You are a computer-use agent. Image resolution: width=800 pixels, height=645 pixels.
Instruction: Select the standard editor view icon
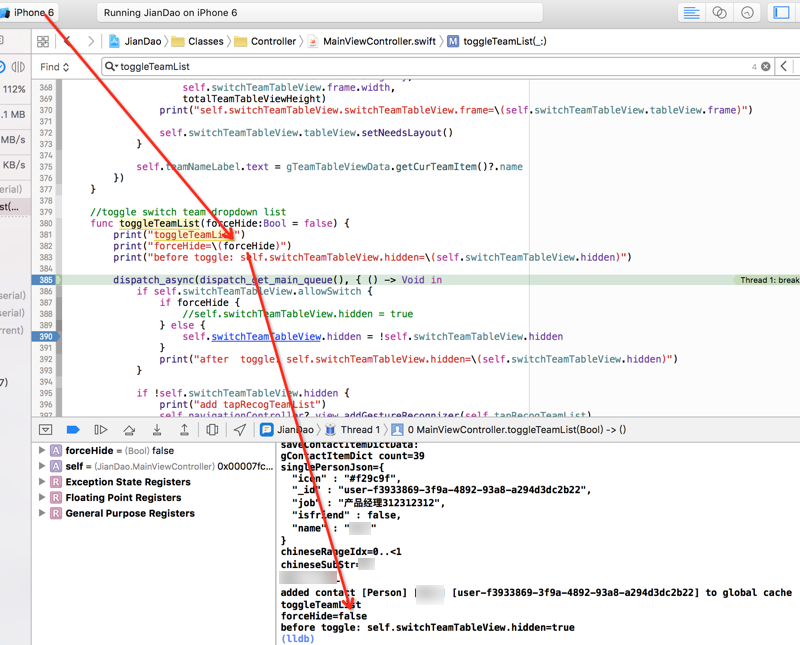click(x=691, y=13)
